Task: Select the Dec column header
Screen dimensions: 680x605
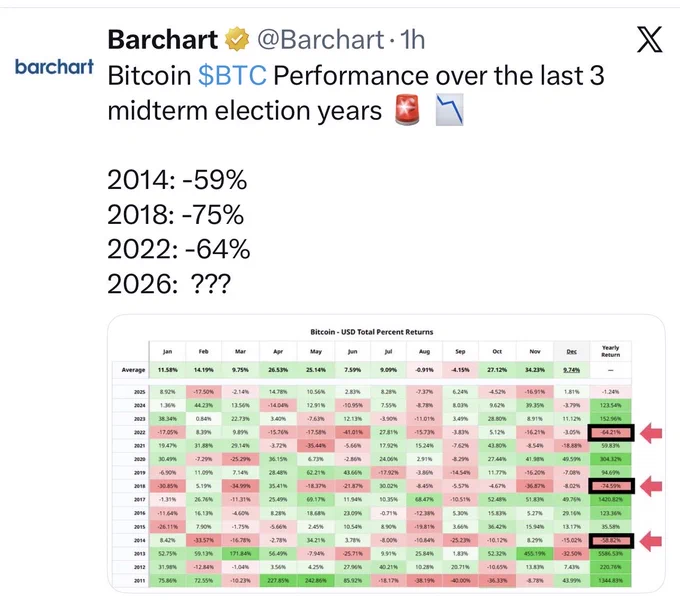Action: [572, 351]
